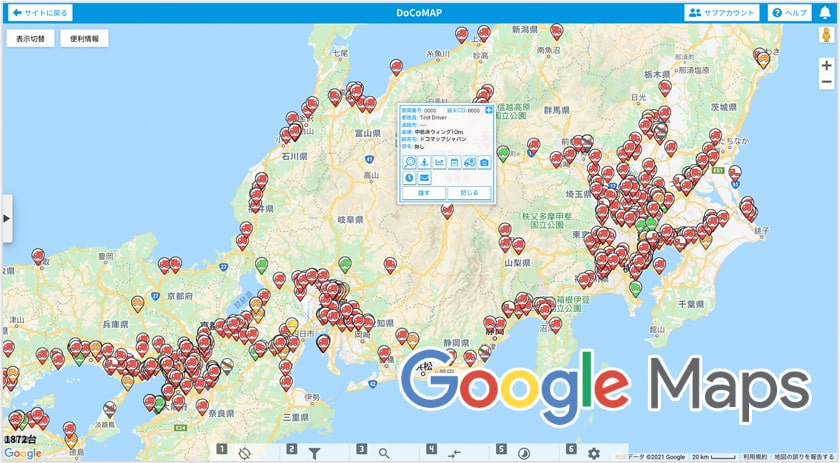Click the envelope message icon in the popup
The height and width of the screenshot is (463, 840).
click(424, 178)
